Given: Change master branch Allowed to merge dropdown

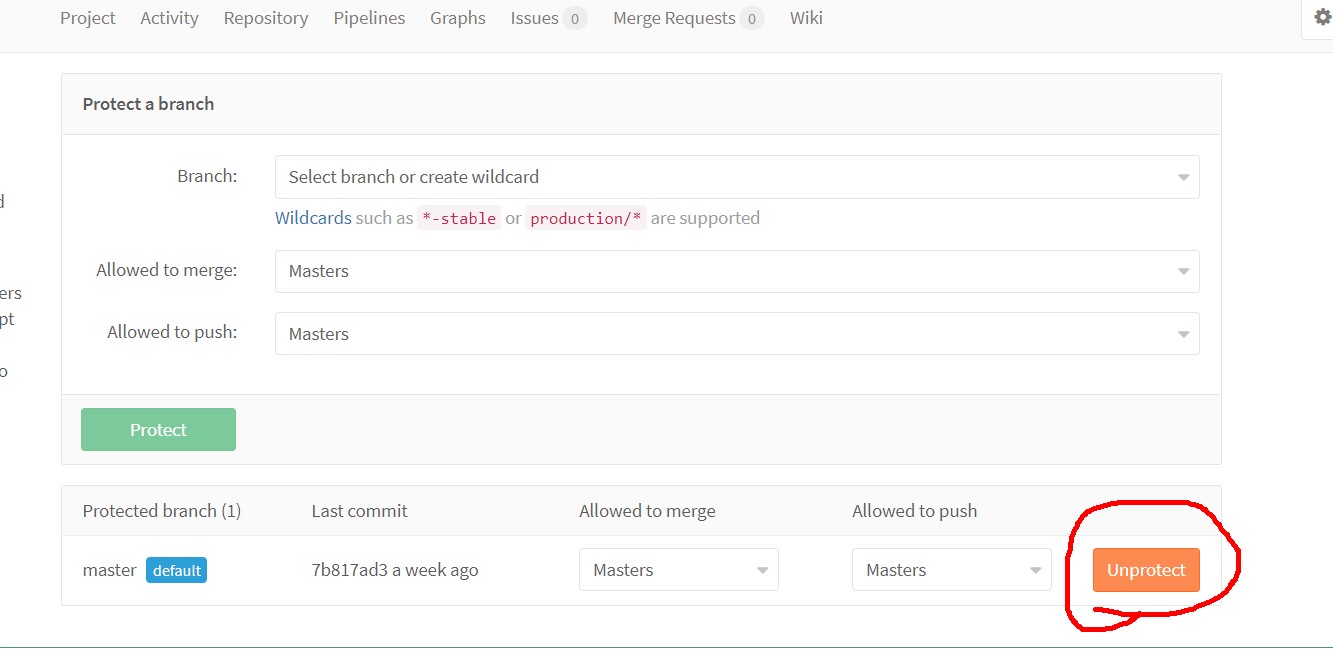Looking at the screenshot, I should (x=678, y=570).
